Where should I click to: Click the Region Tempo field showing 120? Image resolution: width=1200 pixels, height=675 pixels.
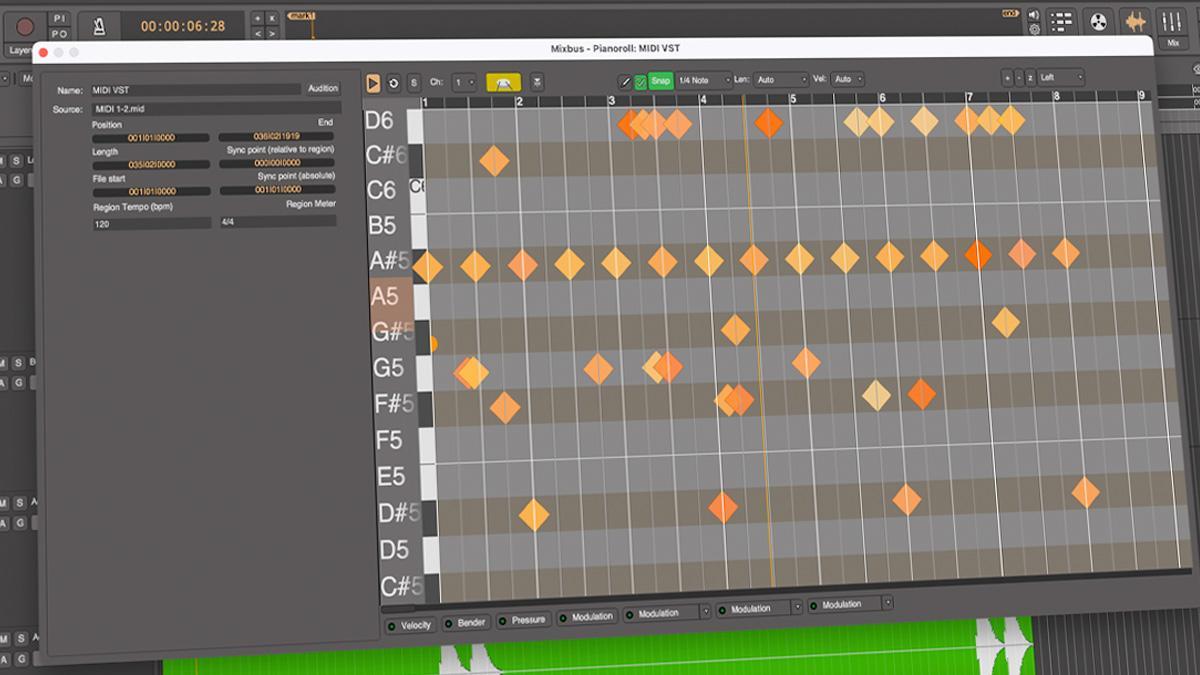point(151,224)
